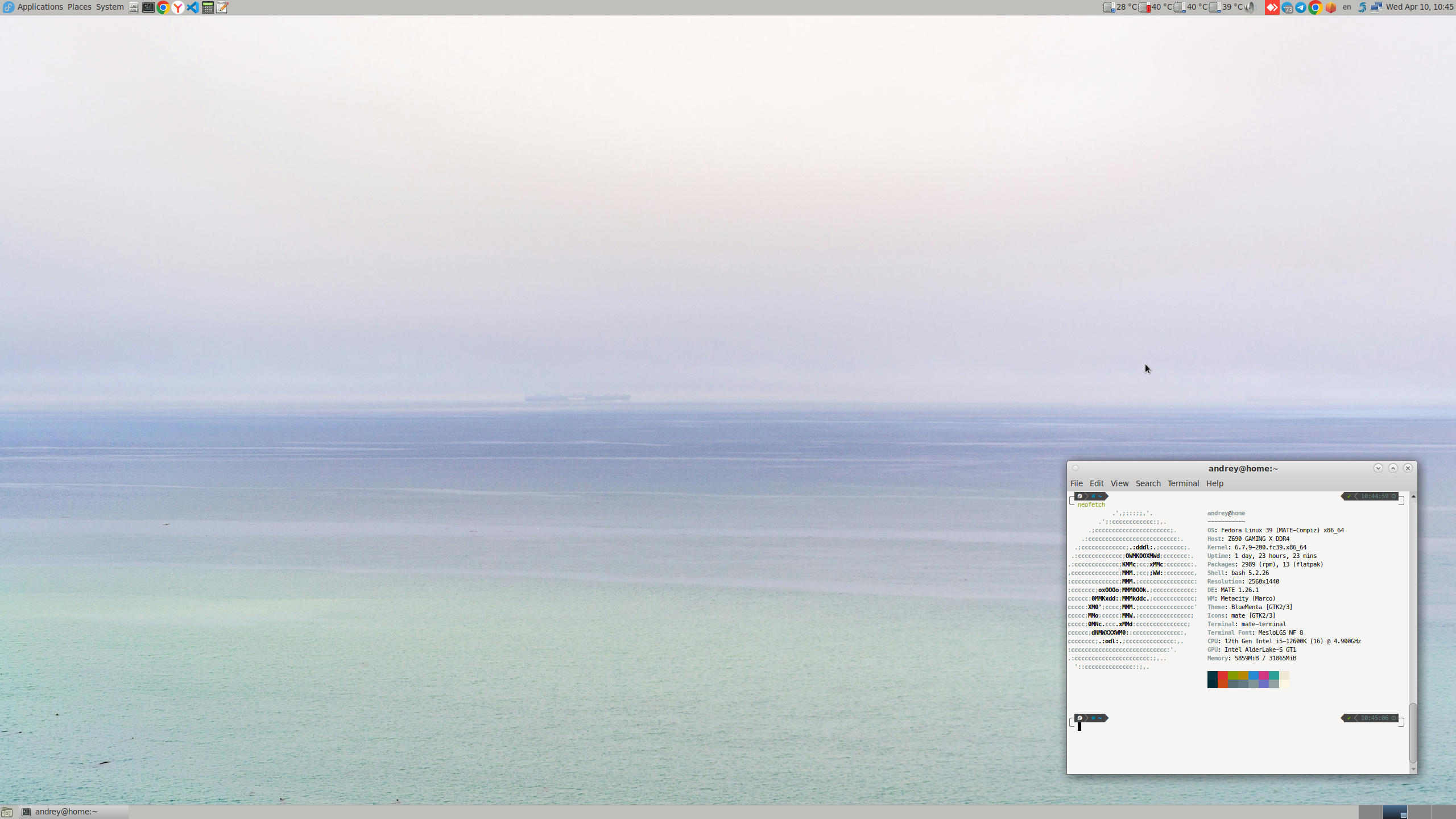Viewport: 1456px width, 819px height.
Task: Click the terminal vertical scrollbar thumb
Action: (1413, 734)
